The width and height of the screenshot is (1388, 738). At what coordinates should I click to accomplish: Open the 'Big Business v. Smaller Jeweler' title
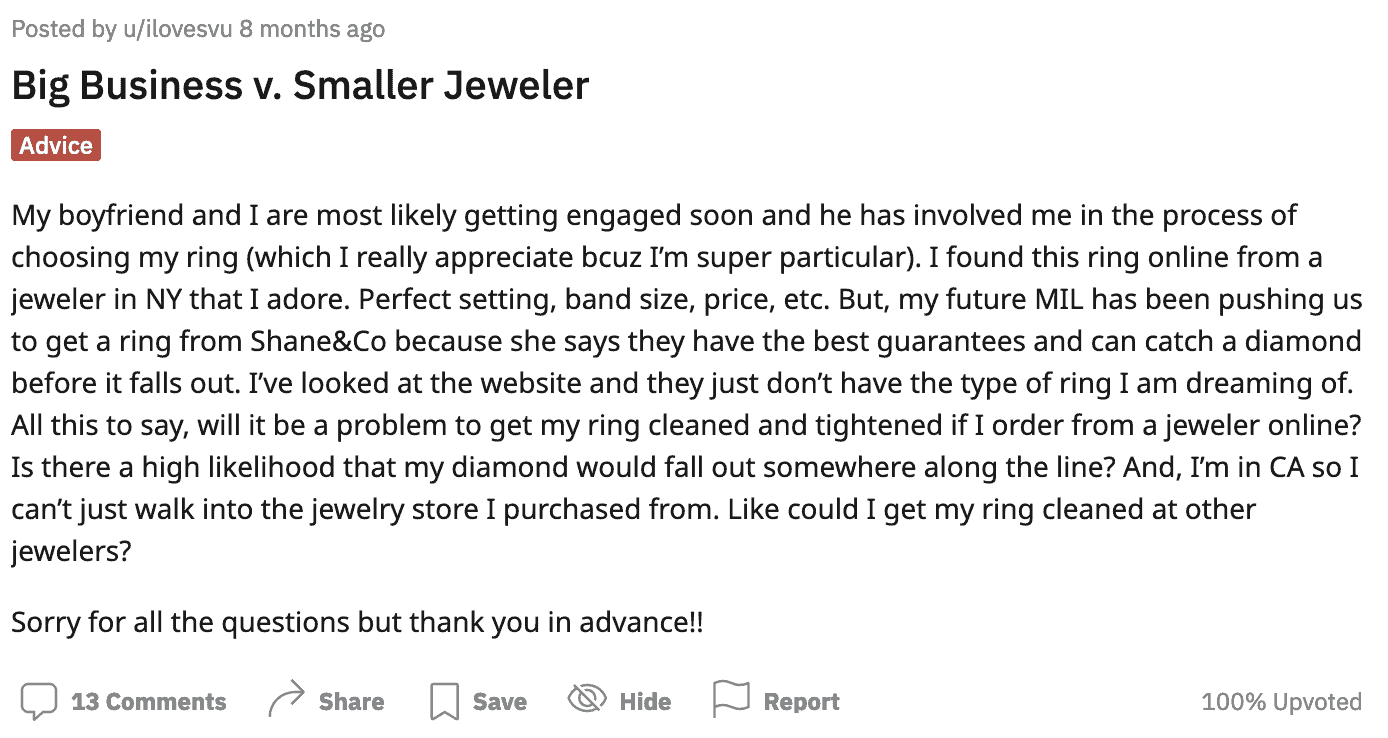tap(300, 85)
